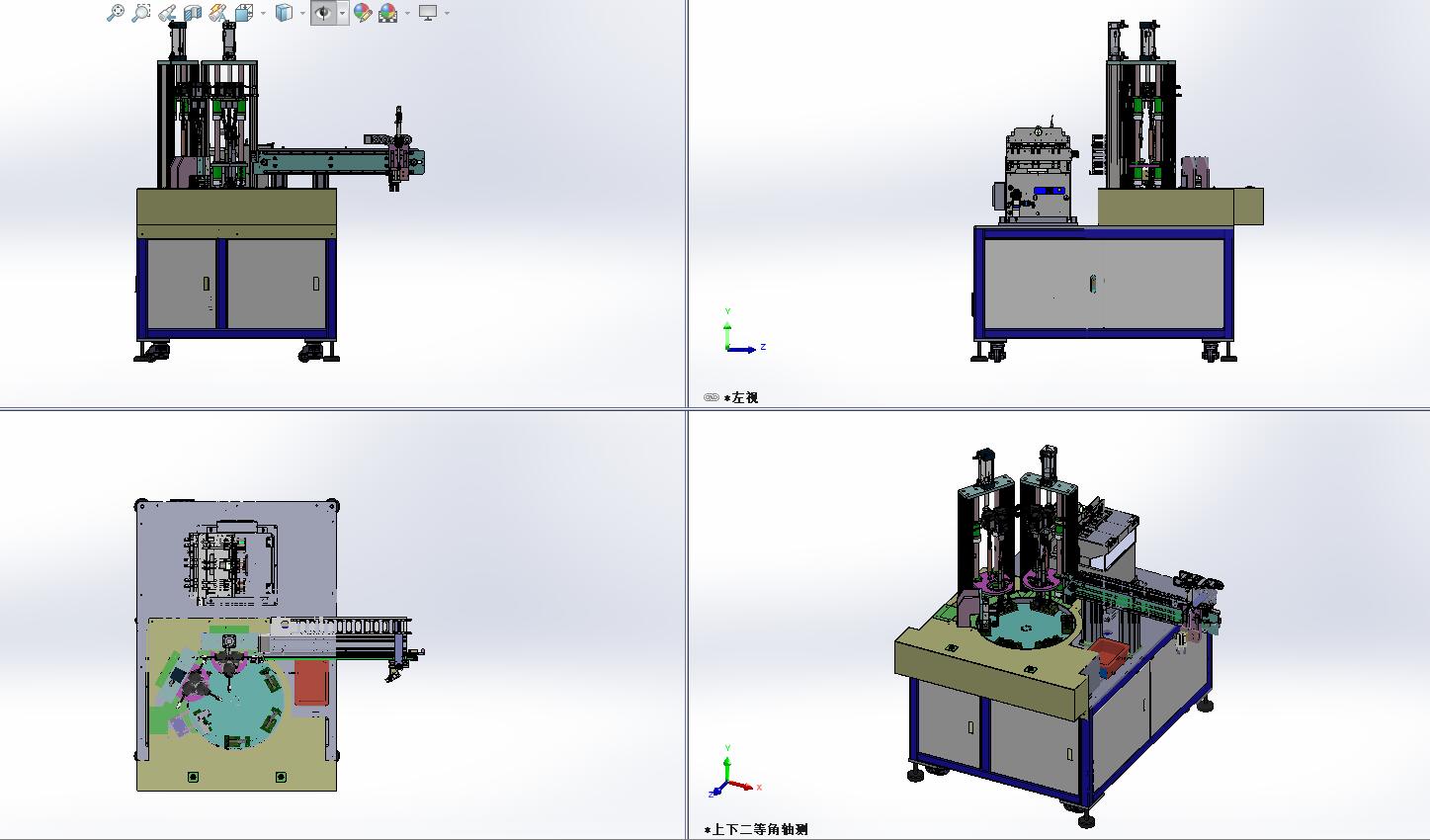
Task: Open the Display Style dropdown arrow
Action: click(302, 13)
